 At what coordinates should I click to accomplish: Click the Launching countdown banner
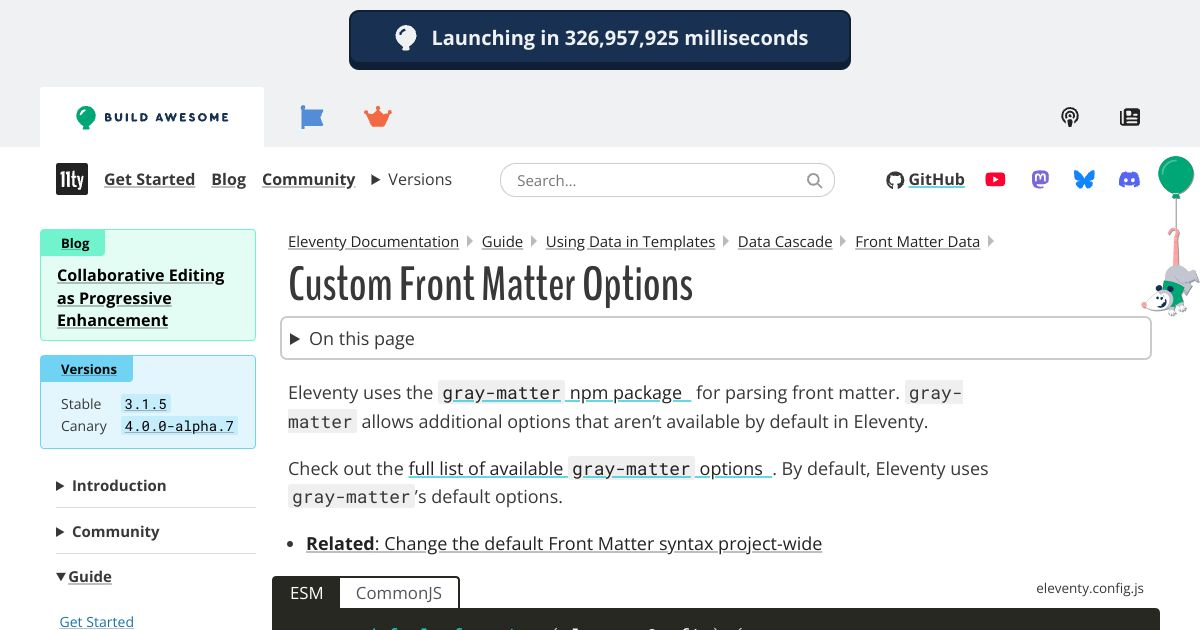pos(600,39)
